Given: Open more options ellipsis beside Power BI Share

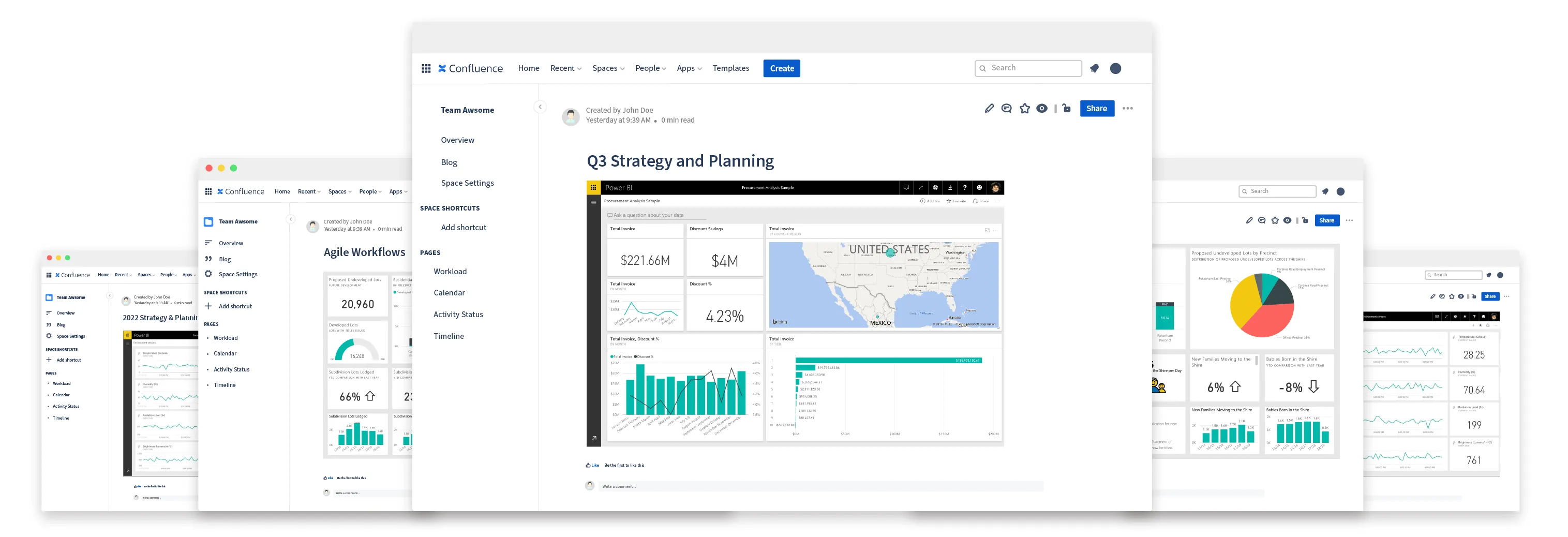Looking at the screenshot, I should point(997,201).
